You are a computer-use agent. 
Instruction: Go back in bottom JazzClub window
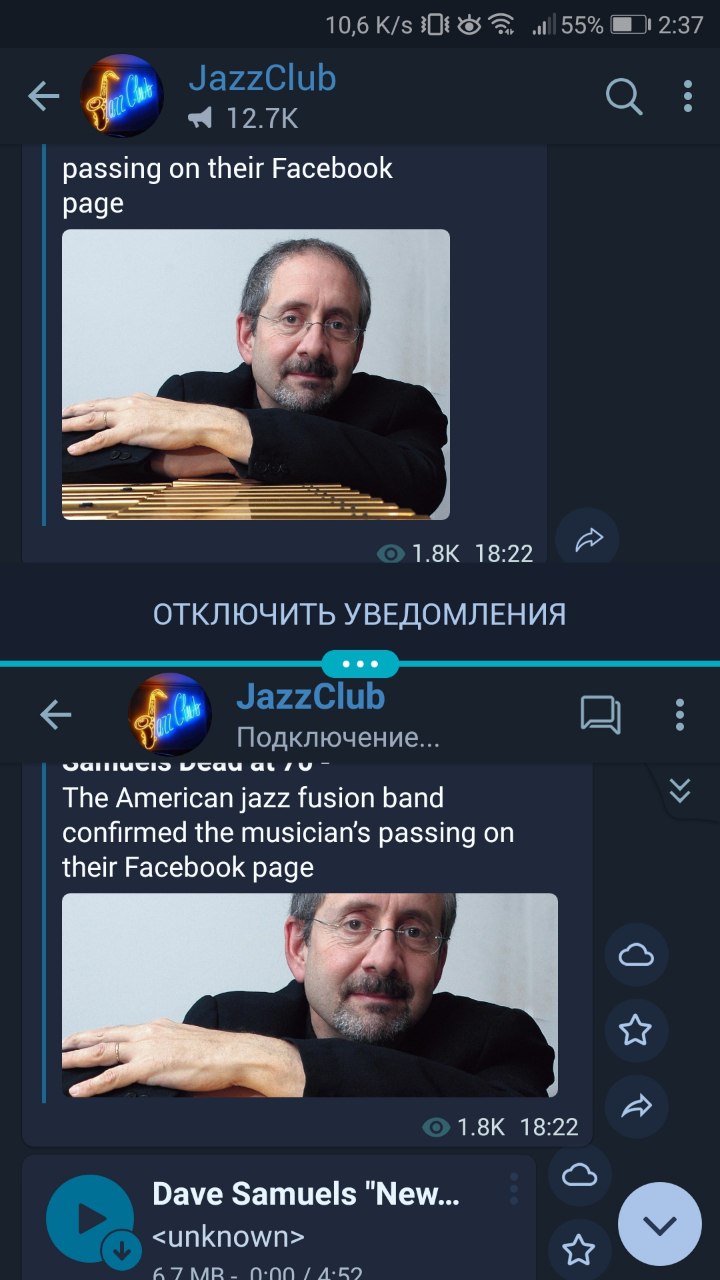tap(56, 714)
